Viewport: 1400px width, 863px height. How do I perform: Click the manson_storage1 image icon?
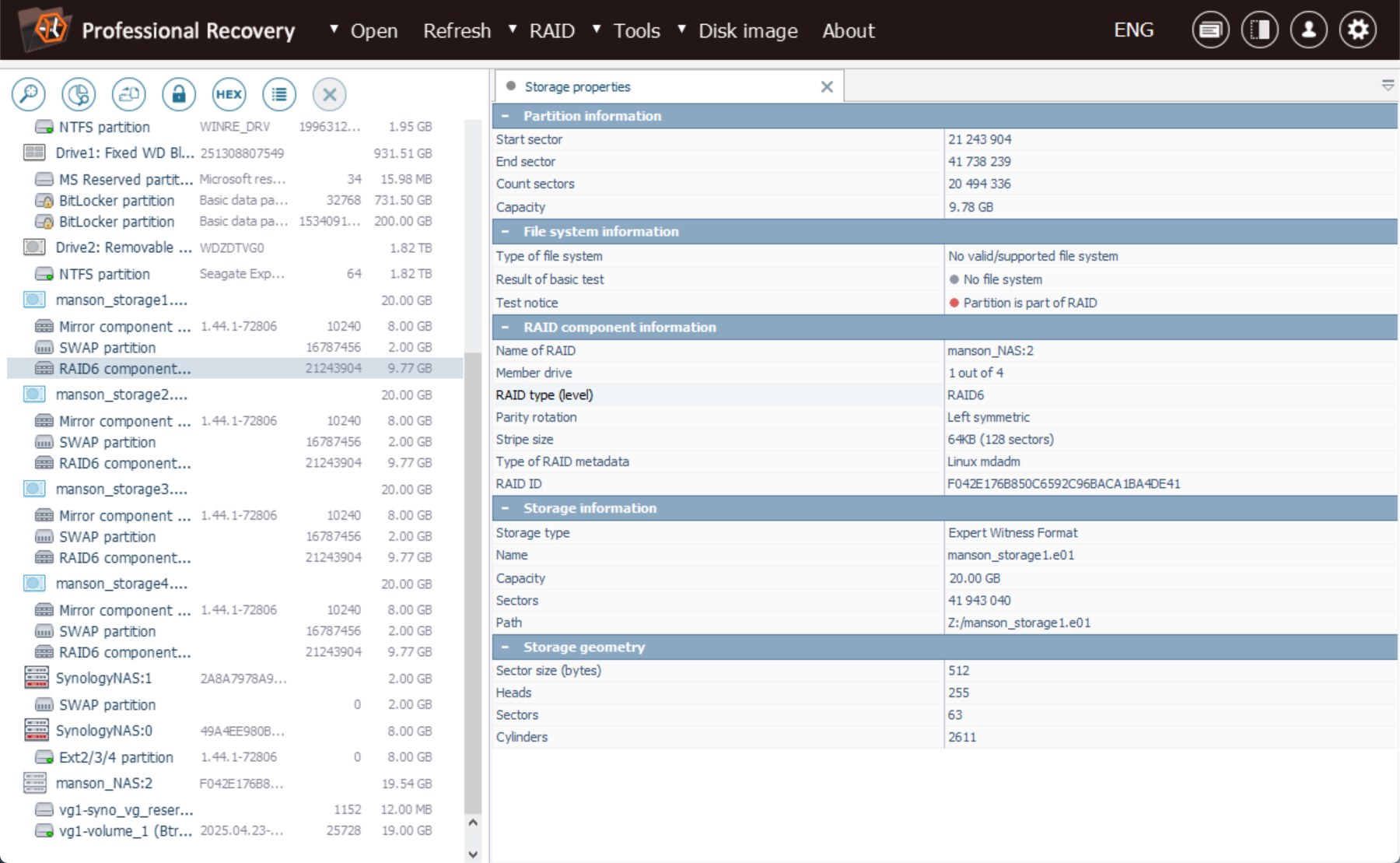[x=34, y=300]
